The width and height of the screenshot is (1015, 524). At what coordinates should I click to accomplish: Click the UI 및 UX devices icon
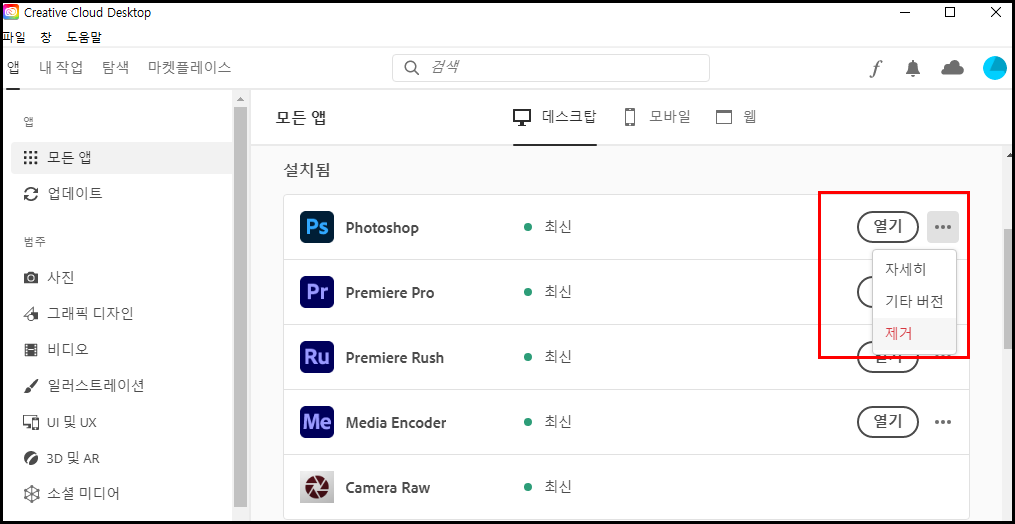coord(30,423)
